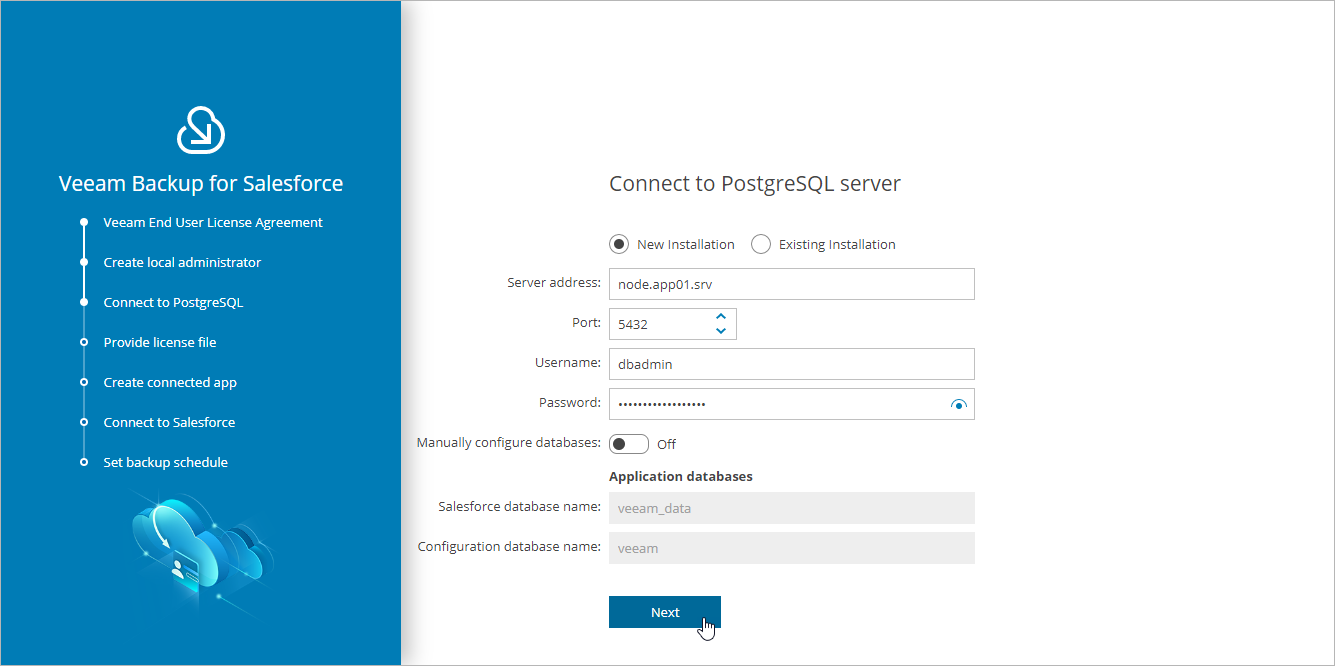Go to Connect to Salesforce step

pos(169,422)
